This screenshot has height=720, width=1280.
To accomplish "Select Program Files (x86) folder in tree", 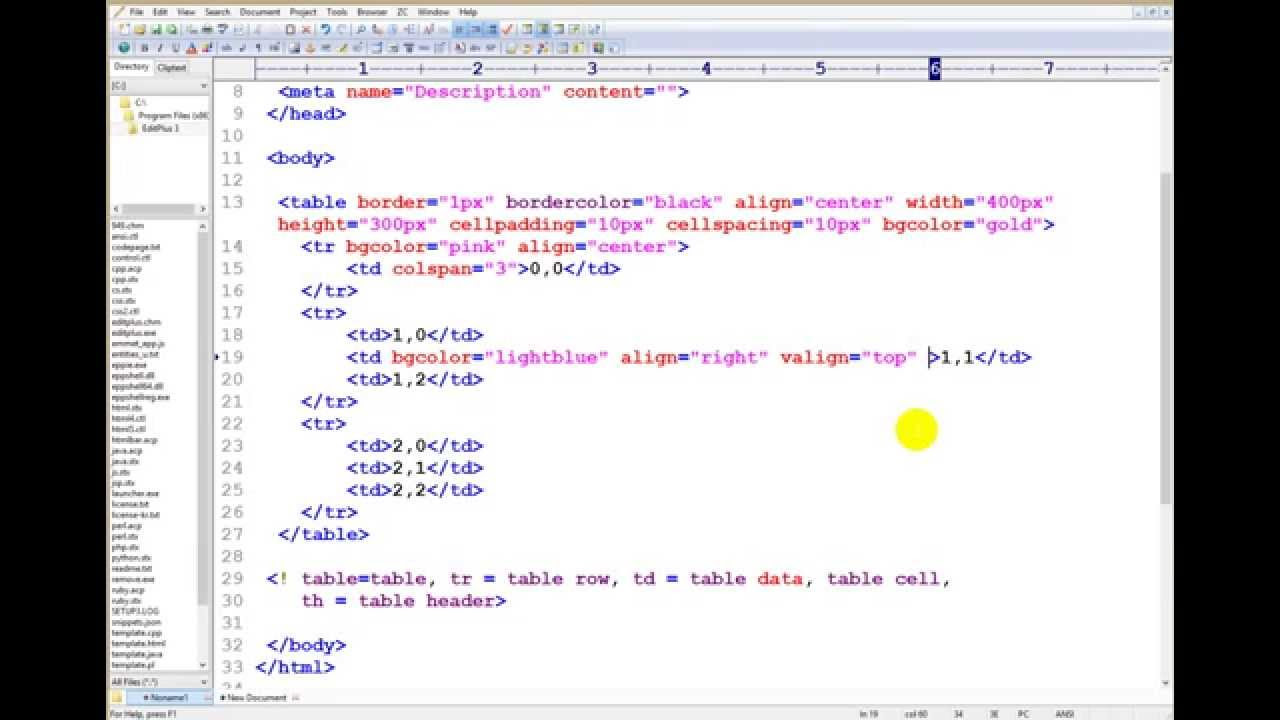I will click(x=166, y=115).
